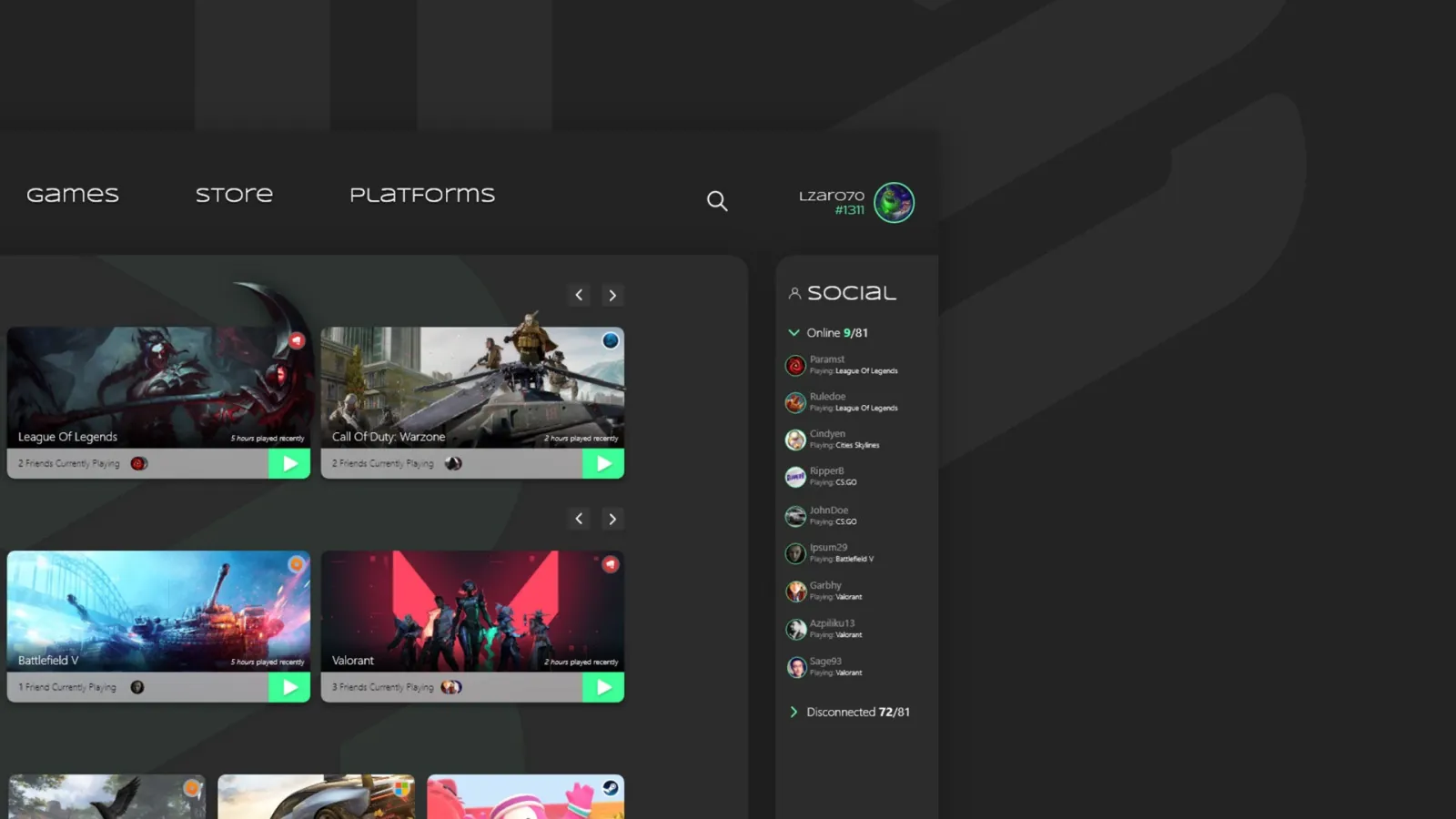The image size is (1456, 819).
Task: Launch League Of Legends with play button
Action: pyautogui.click(x=289, y=463)
